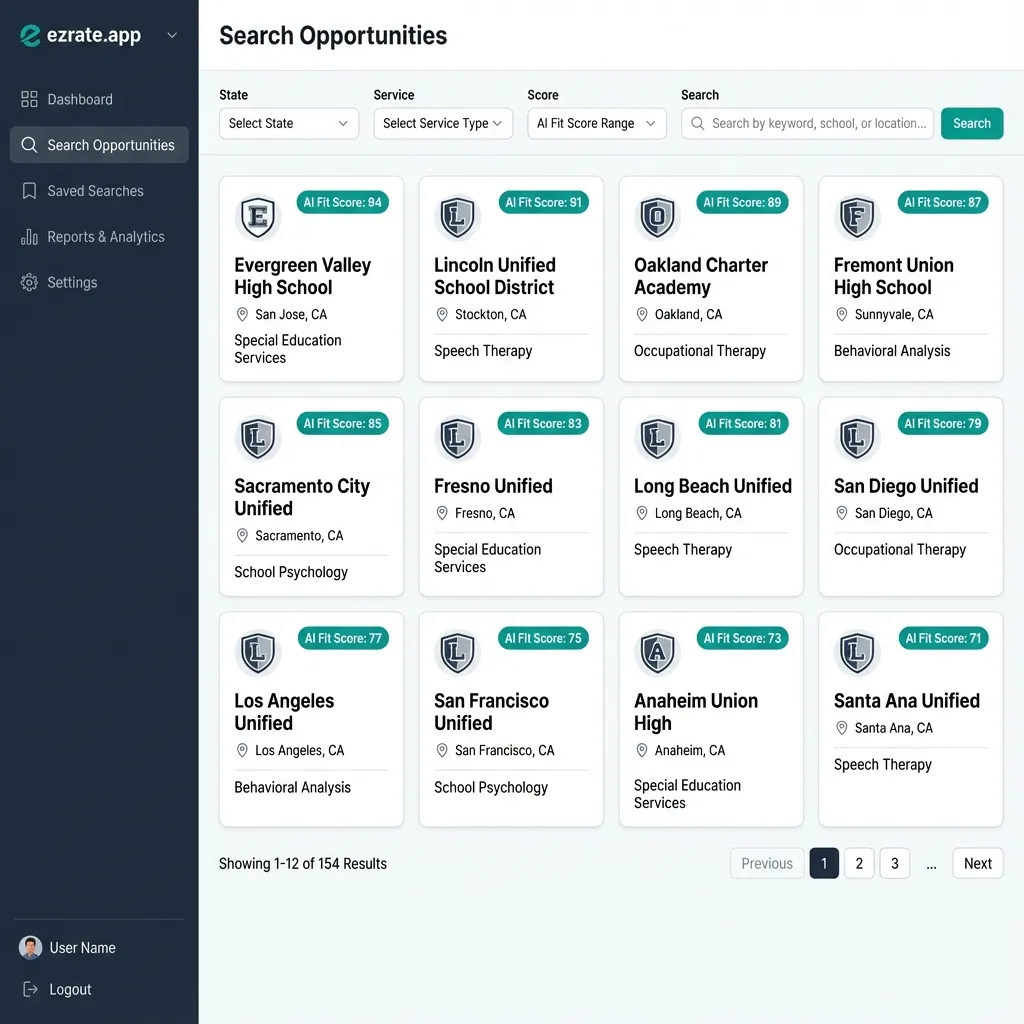
Task: Open the AI Fit Score Range dropdown
Action: click(597, 124)
